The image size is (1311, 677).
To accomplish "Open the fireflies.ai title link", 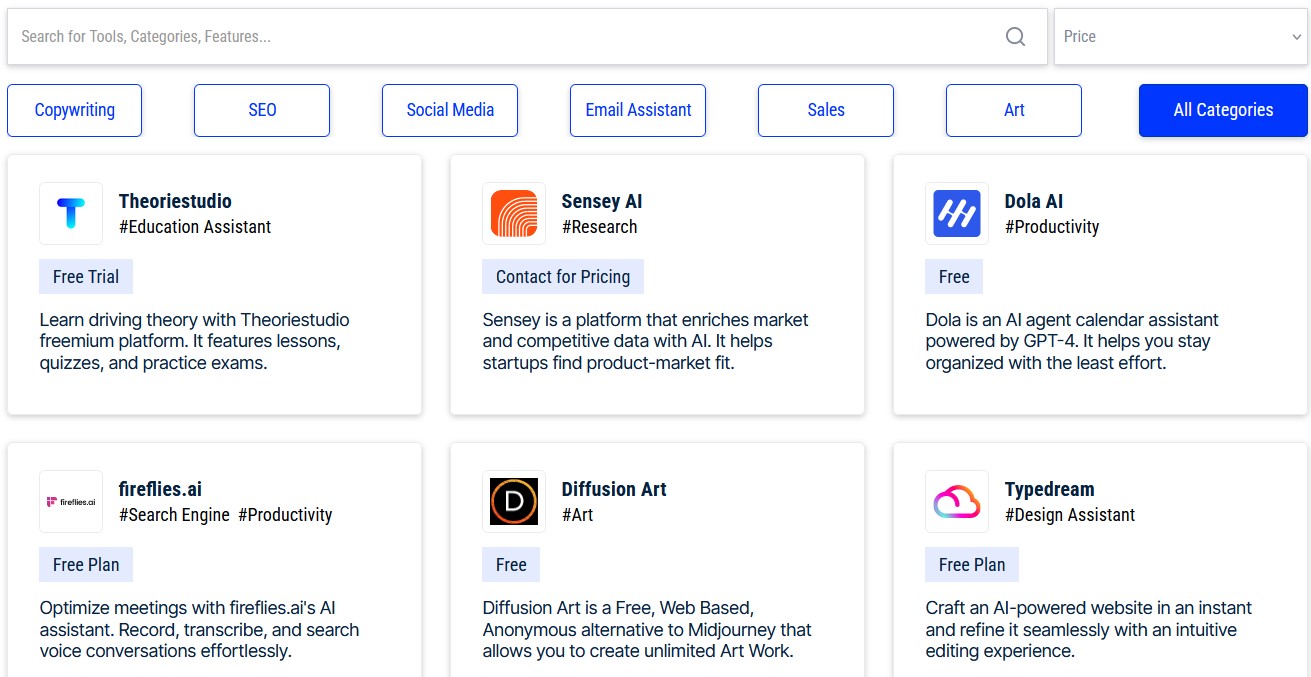I will pyautogui.click(x=160, y=489).
